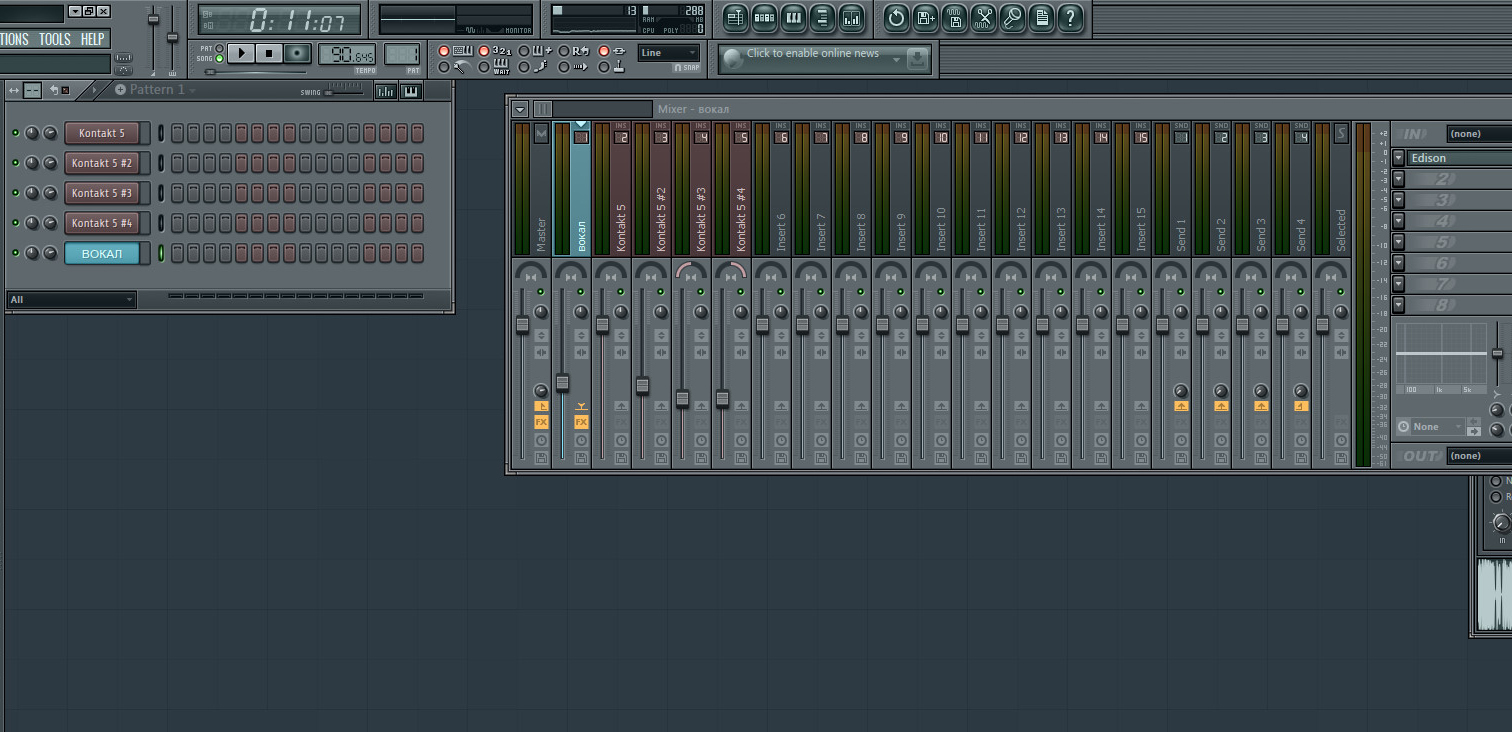Switch playback to Song mode
The width and height of the screenshot is (1512, 732).
tap(219, 59)
